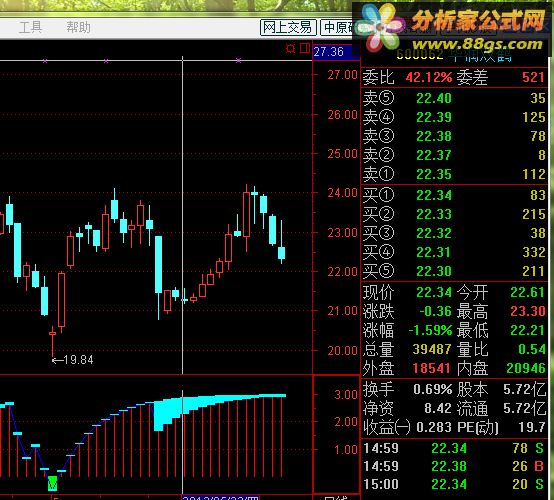The width and height of the screenshot is (554, 500).
Task: Open the 工具 menu
Action: pyautogui.click(x=30, y=27)
